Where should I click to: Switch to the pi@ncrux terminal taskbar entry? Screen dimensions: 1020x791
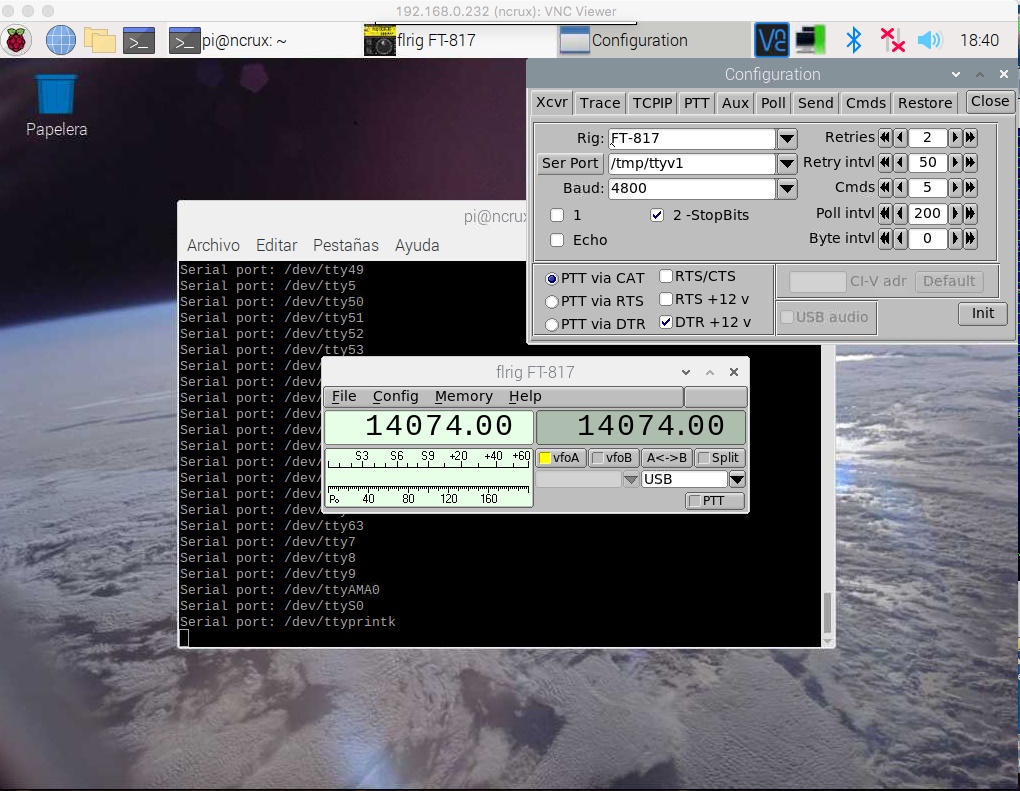pyautogui.click(x=229, y=40)
